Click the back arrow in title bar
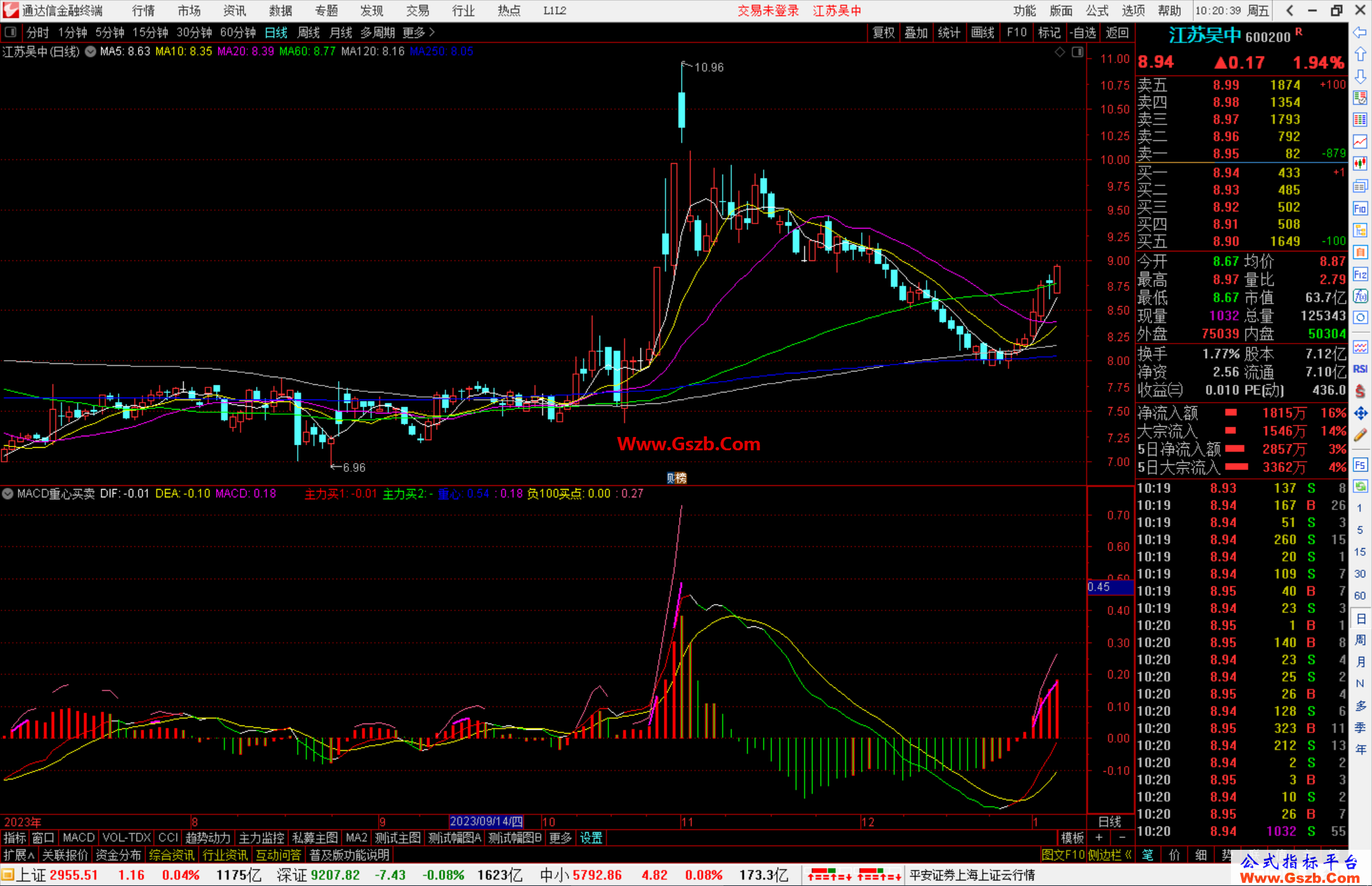This screenshot has height=886, width=1372. click(1289, 11)
